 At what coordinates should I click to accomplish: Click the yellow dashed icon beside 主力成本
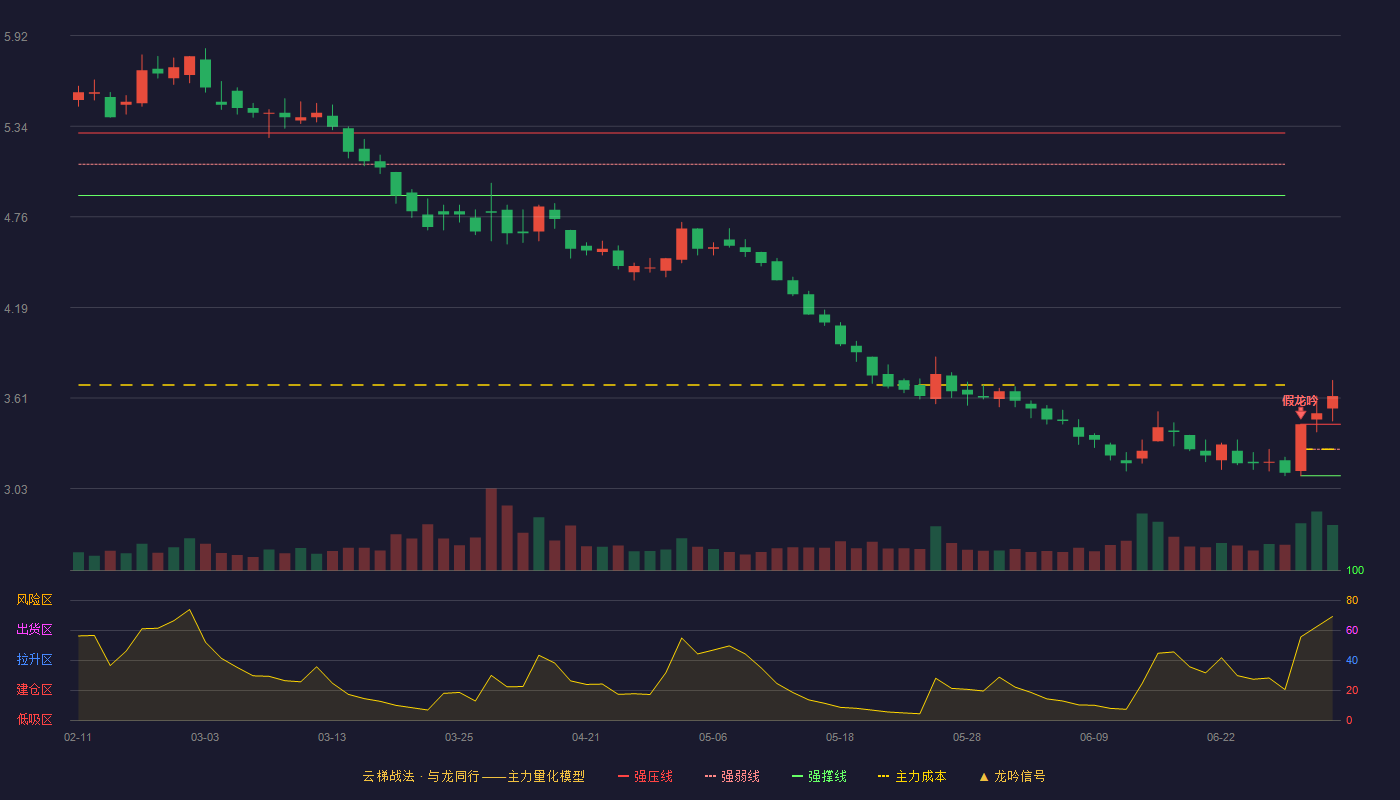coord(884,777)
